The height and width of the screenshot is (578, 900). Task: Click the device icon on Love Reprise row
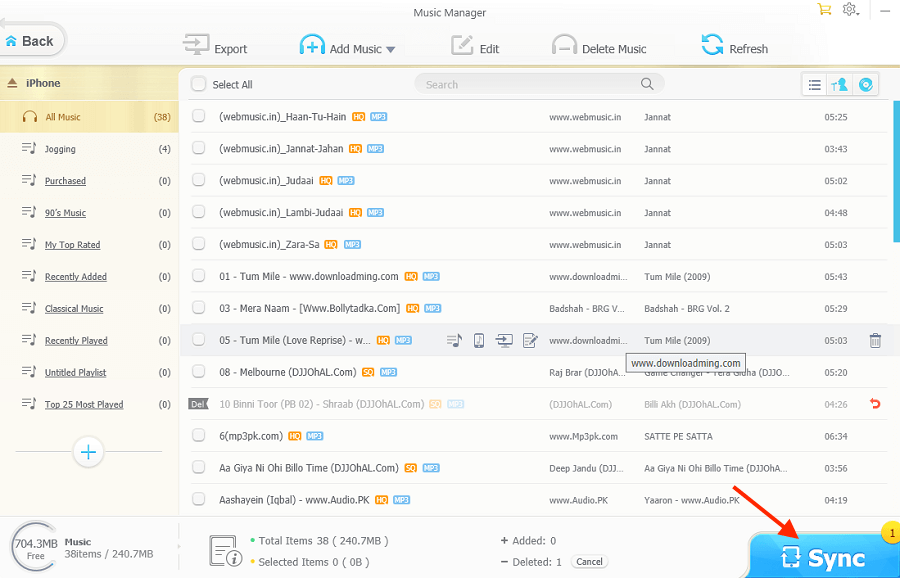point(479,340)
